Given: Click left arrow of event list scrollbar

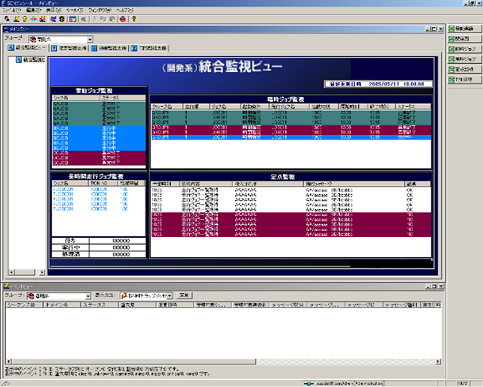Looking at the screenshot, I should tap(9, 362).
